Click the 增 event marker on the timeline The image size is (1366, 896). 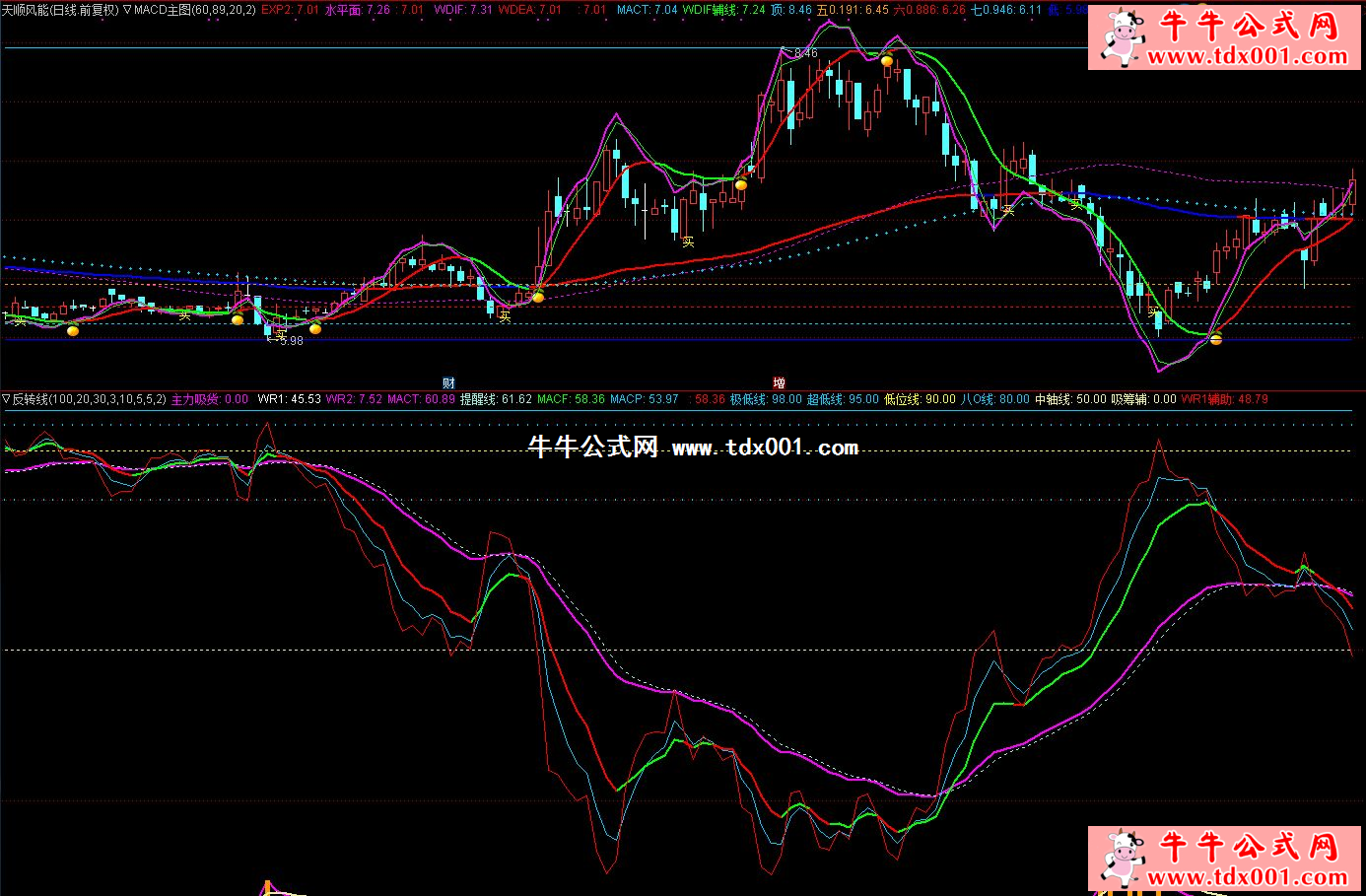click(x=780, y=383)
